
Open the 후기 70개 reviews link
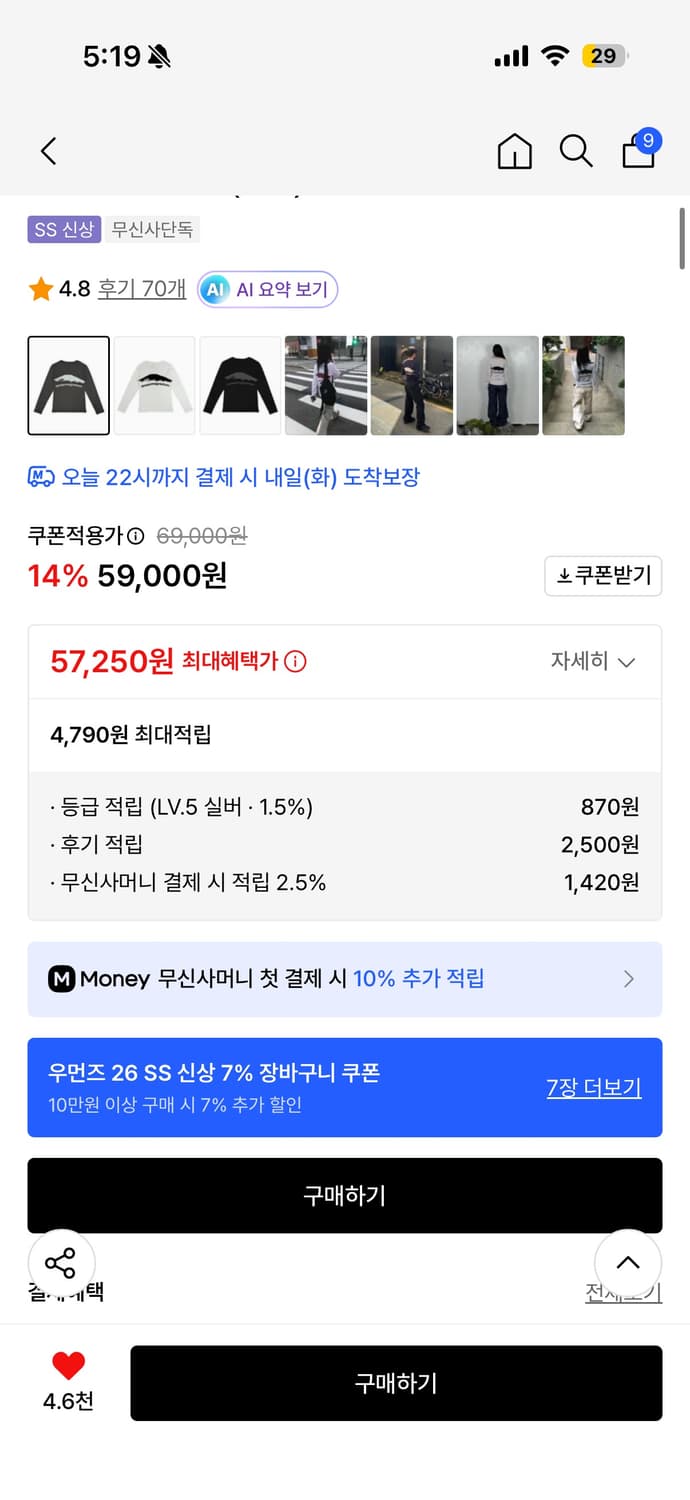pyautogui.click(x=141, y=288)
